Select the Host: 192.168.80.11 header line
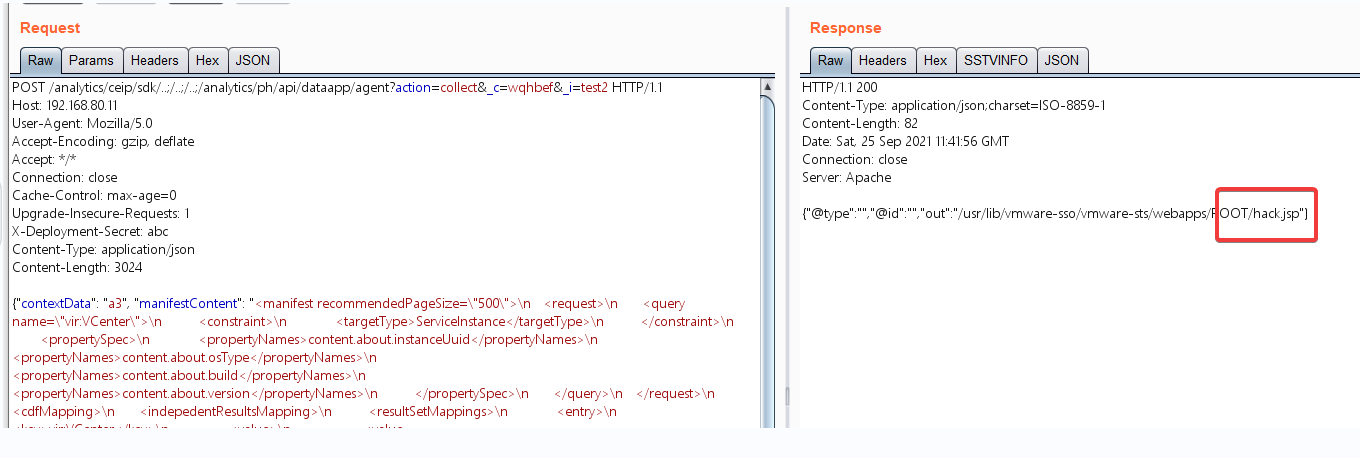 pyautogui.click(x=65, y=106)
